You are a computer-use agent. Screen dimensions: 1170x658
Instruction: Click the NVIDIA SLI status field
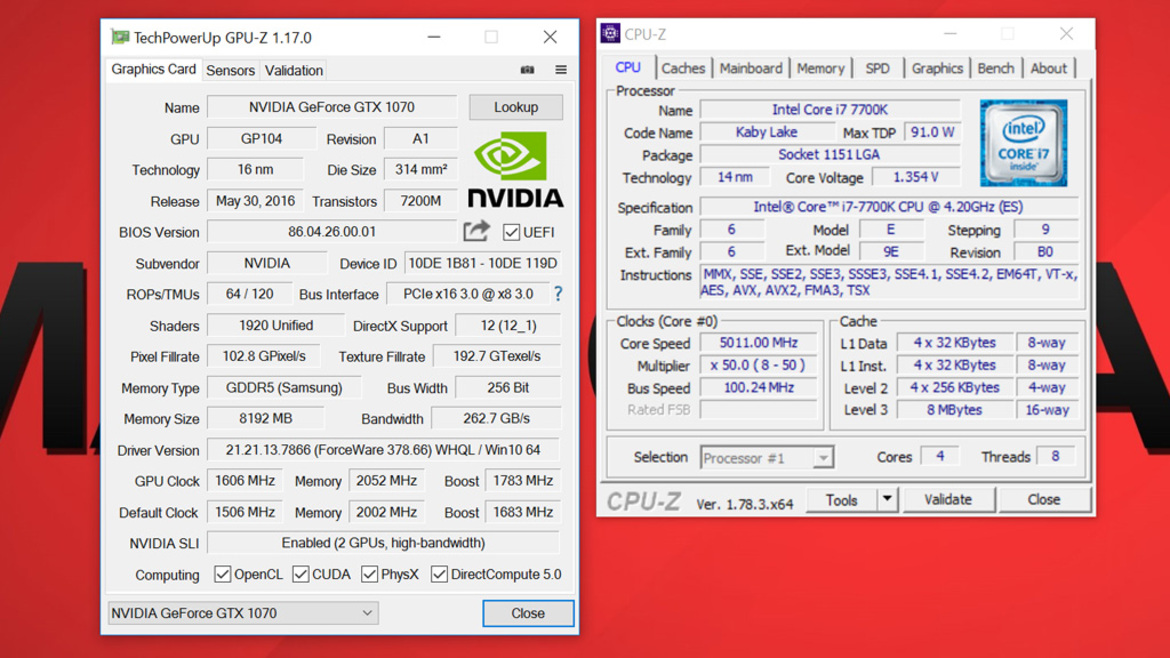click(x=383, y=542)
